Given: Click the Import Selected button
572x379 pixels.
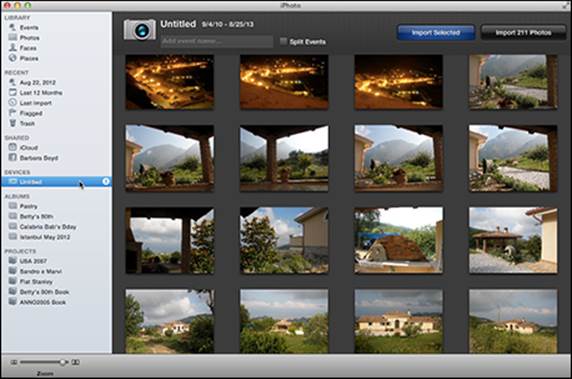Looking at the screenshot, I should pos(436,32).
